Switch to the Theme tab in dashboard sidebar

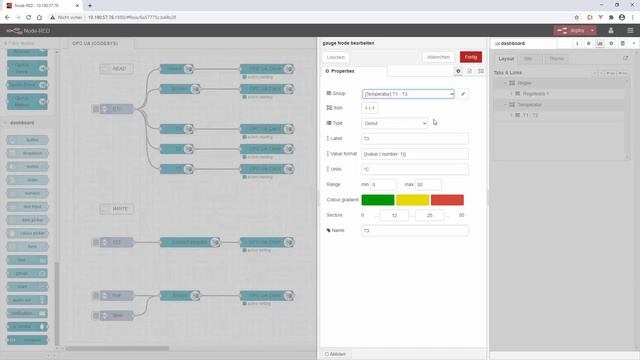556,59
